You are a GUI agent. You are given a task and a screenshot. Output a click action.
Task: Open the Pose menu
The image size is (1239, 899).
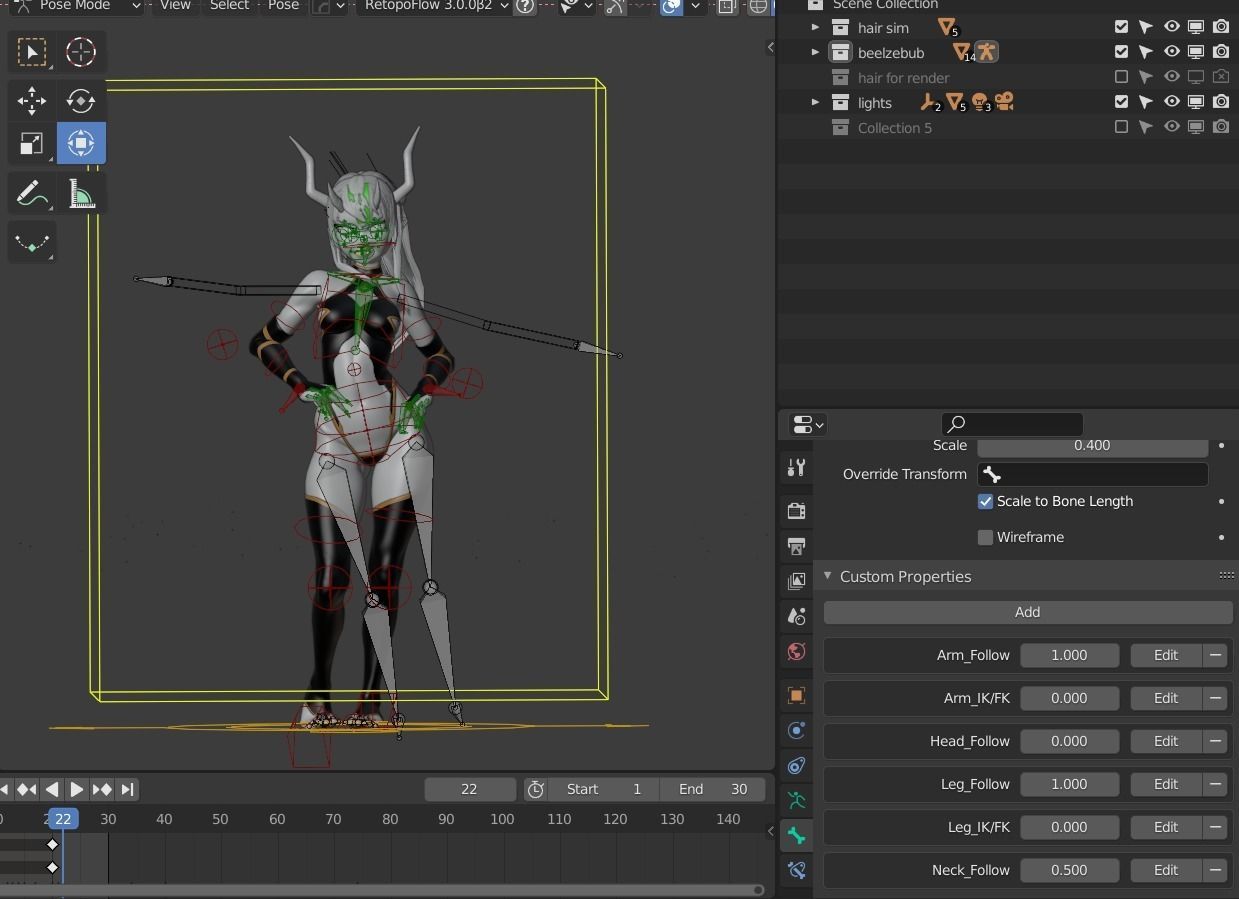(283, 6)
